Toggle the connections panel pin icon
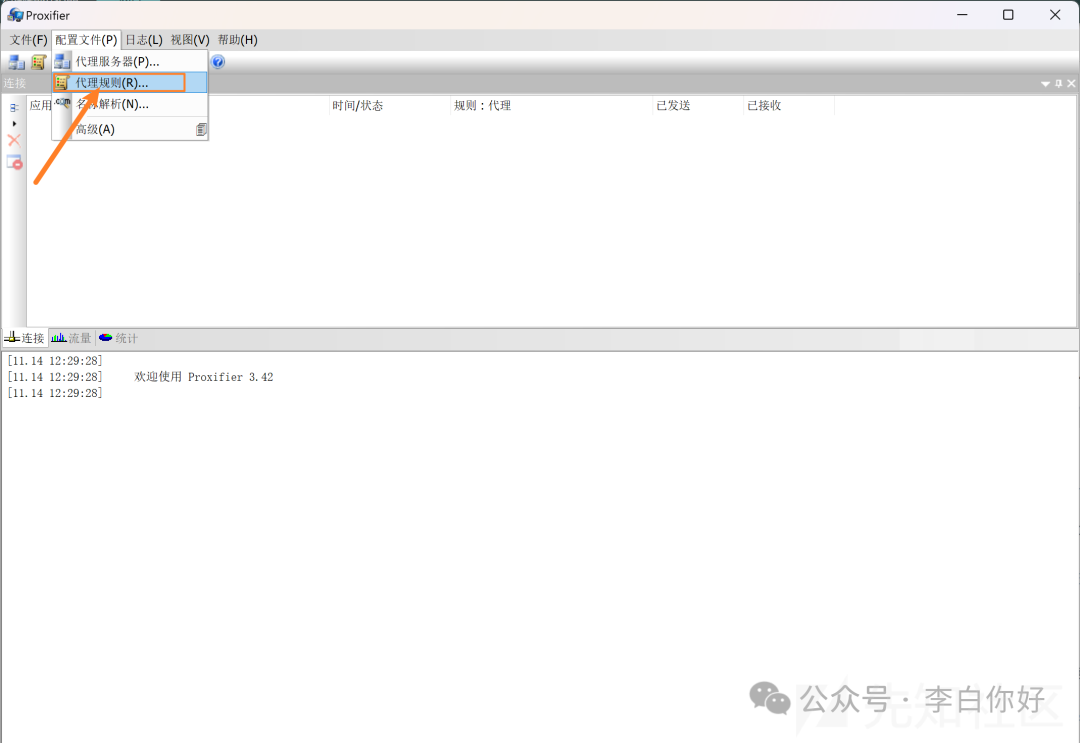 pos(1059,83)
